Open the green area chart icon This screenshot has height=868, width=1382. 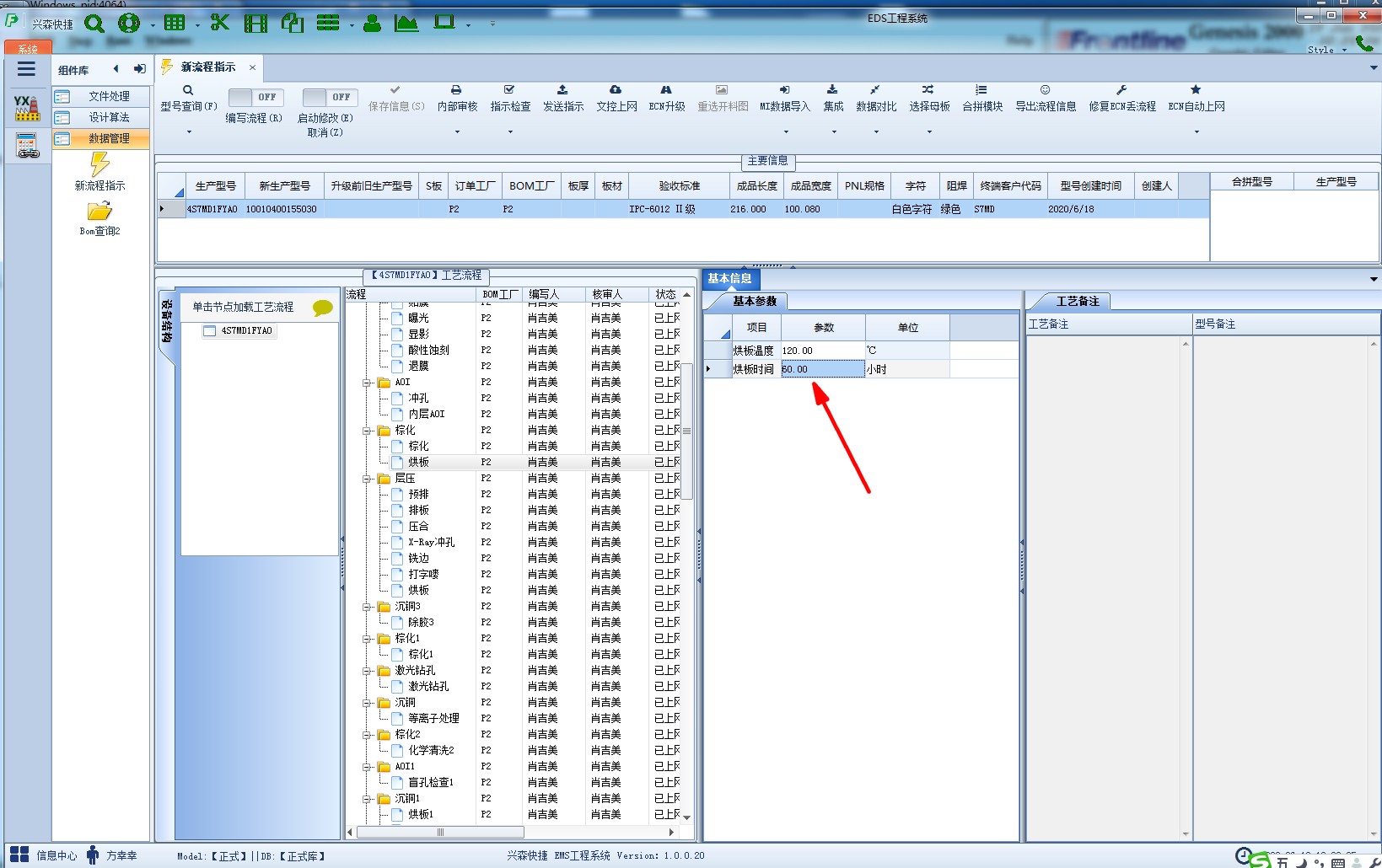pos(406,23)
